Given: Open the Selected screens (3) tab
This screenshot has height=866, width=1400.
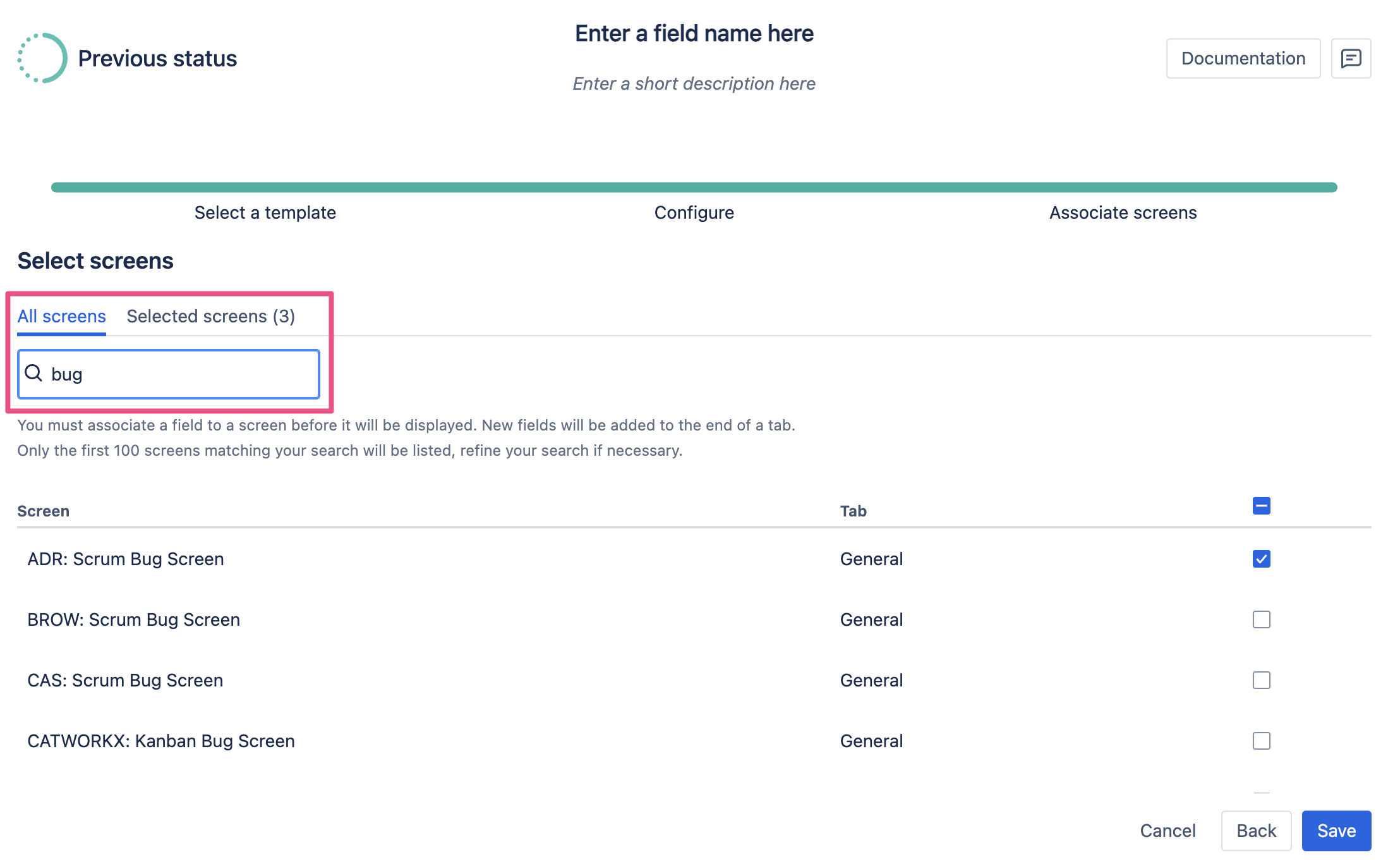Looking at the screenshot, I should tap(210, 316).
